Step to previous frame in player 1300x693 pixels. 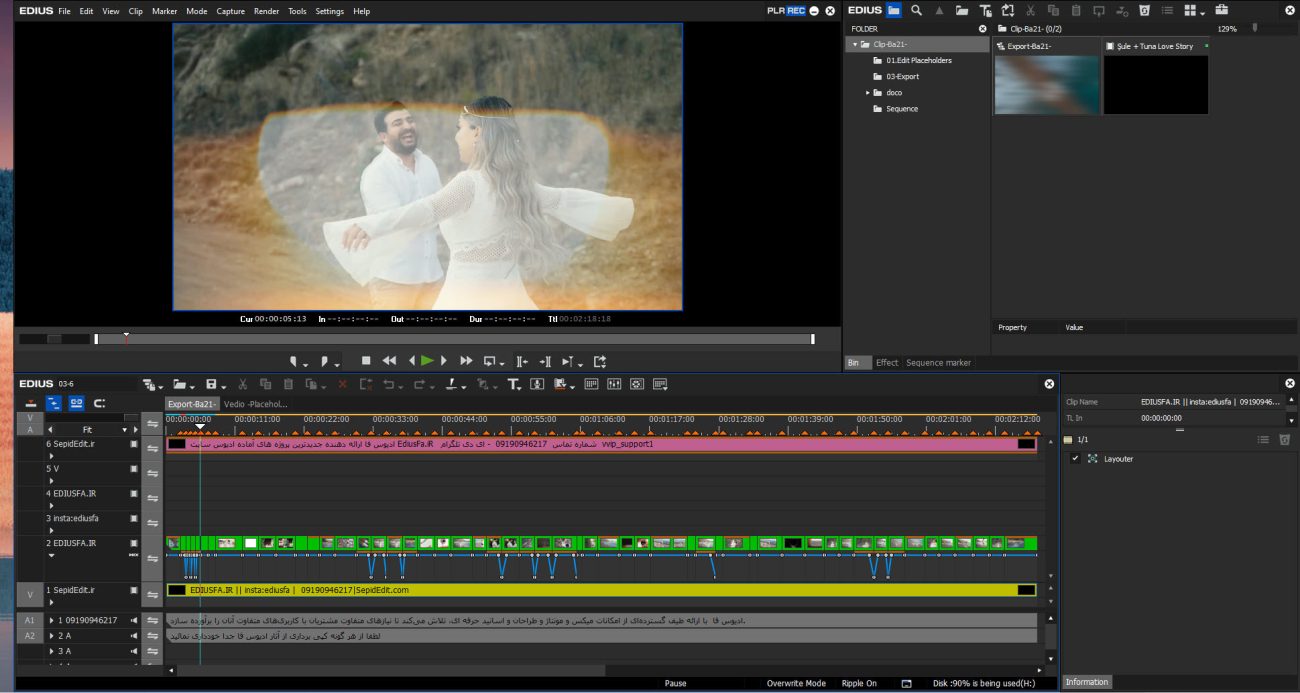[x=411, y=361]
